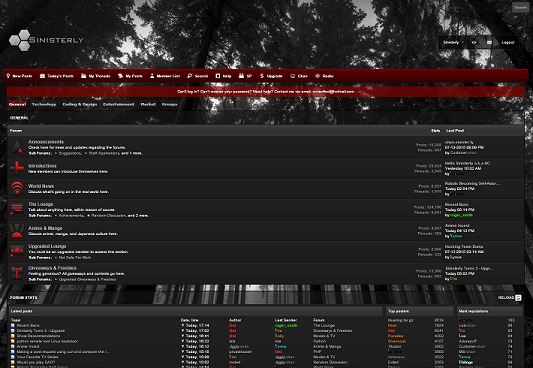Screen dimensions: 533x368
Task: Open latest post 'python remote root Linux backdoor'
Action: (47, 341)
